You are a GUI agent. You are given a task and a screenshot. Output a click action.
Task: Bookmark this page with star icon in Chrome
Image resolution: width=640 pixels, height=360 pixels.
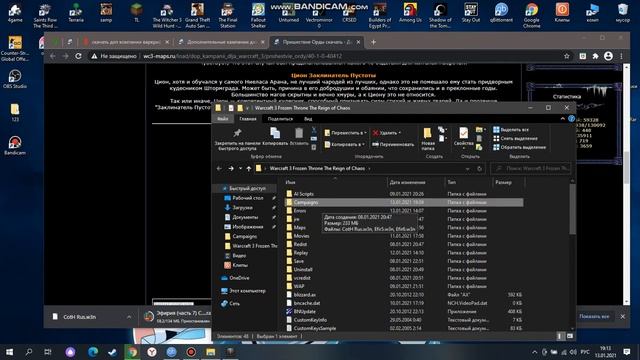[x=567, y=56]
